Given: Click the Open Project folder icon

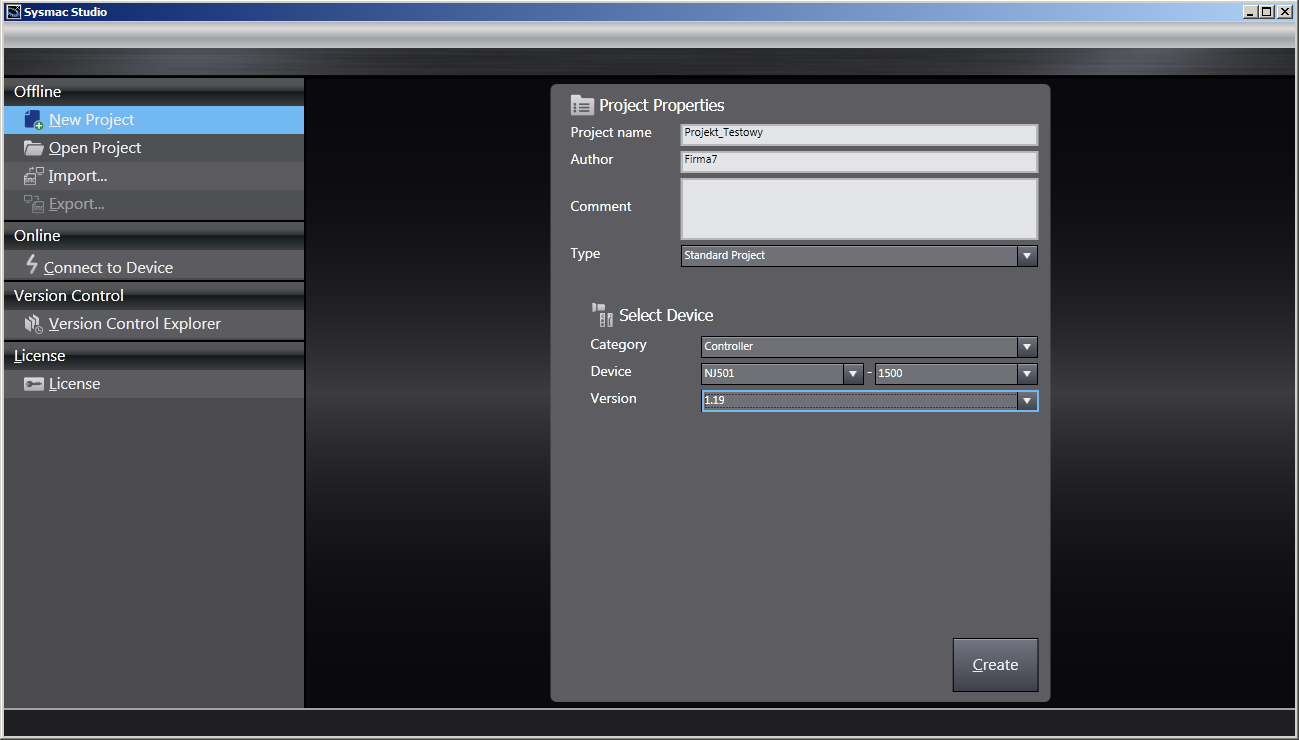Looking at the screenshot, I should coord(33,148).
